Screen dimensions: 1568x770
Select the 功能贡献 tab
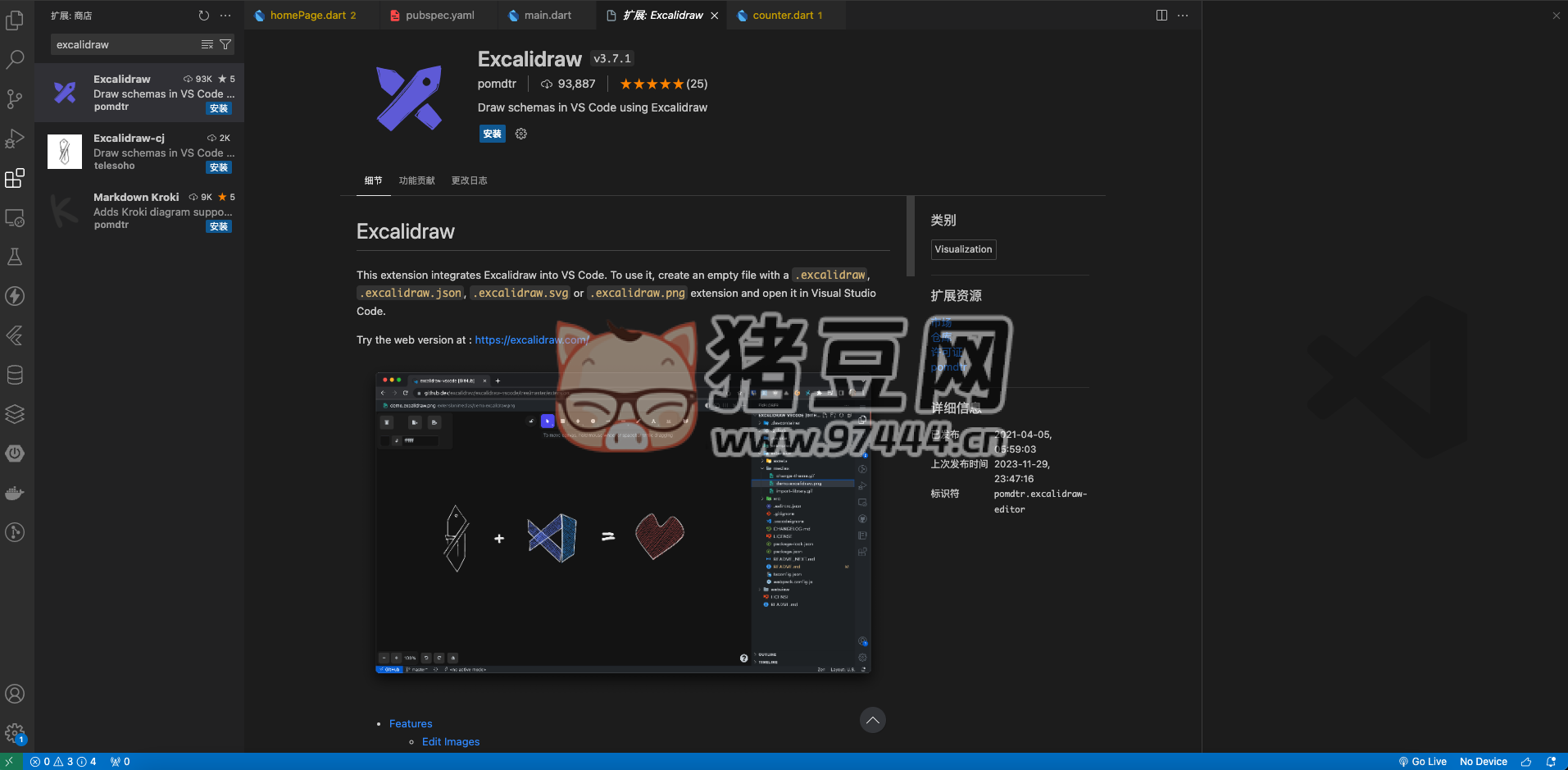click(416, 180)
